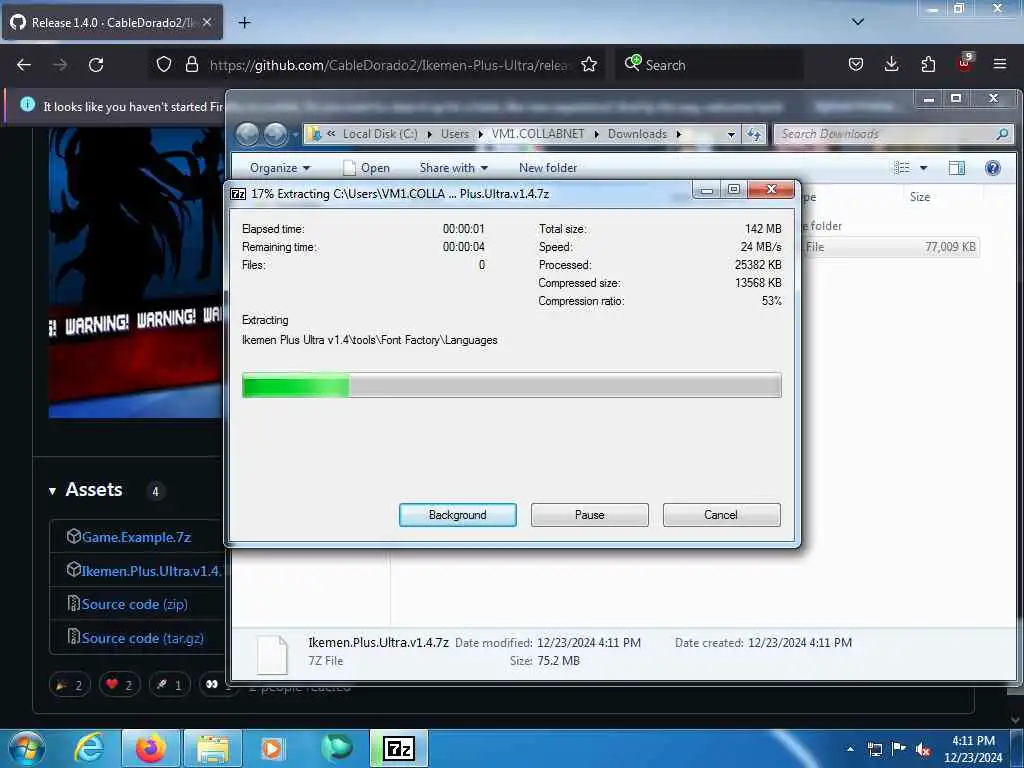List all tabs dropdown arrow
1024x768 pixels.
858,22
